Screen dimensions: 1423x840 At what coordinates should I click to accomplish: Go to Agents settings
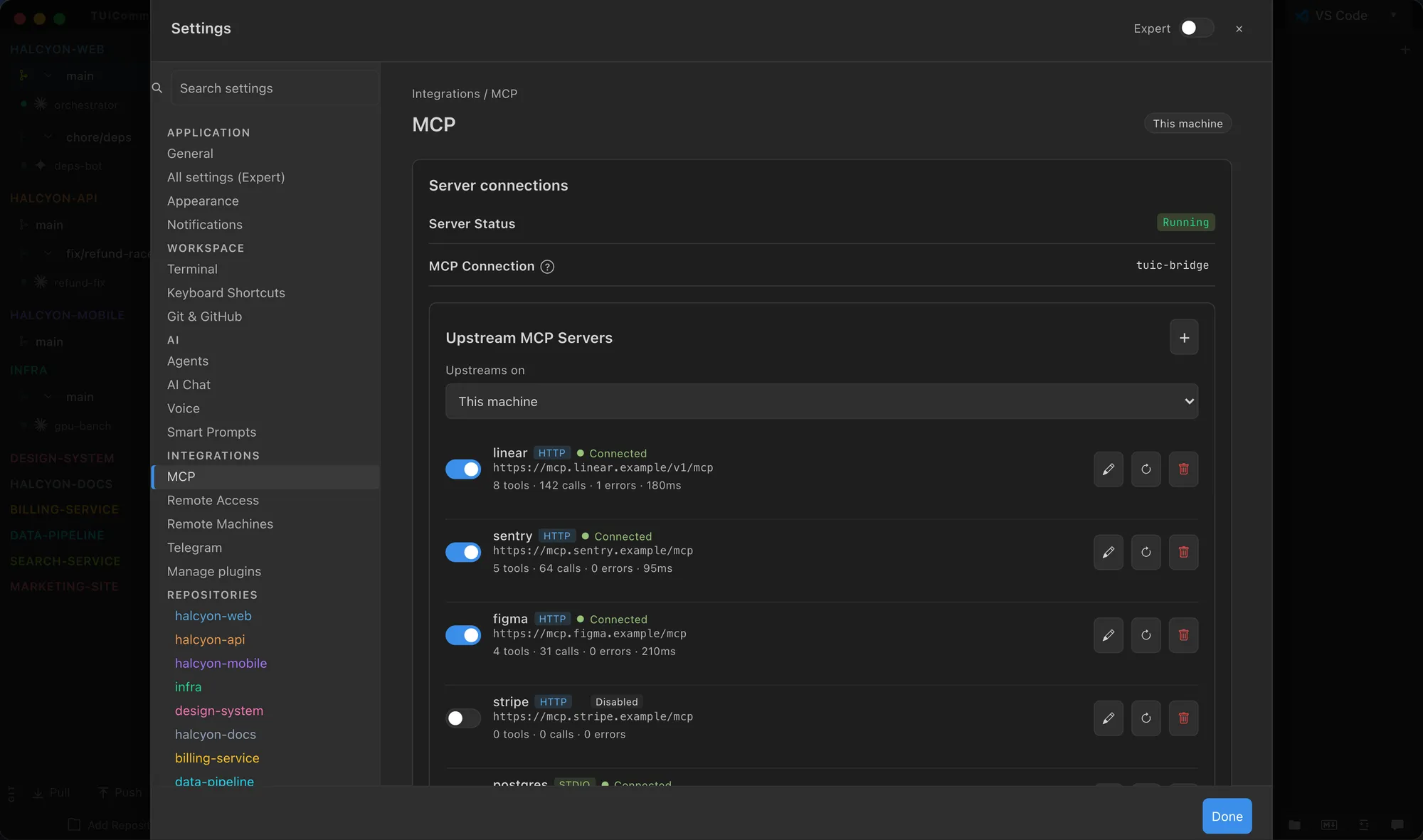[x=265, y=361]
